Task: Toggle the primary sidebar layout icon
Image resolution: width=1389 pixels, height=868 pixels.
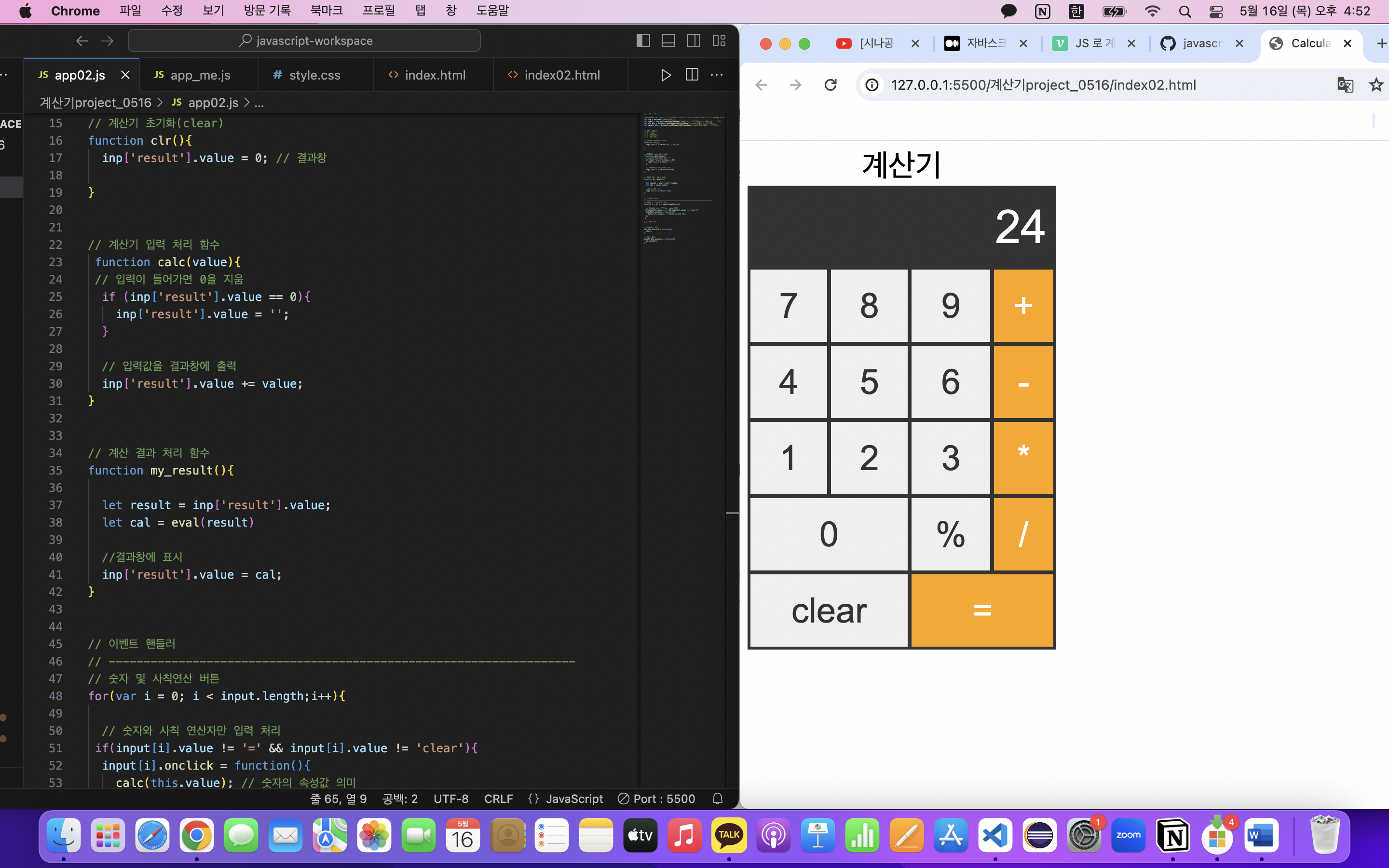Action: click(x=643, y=41)
